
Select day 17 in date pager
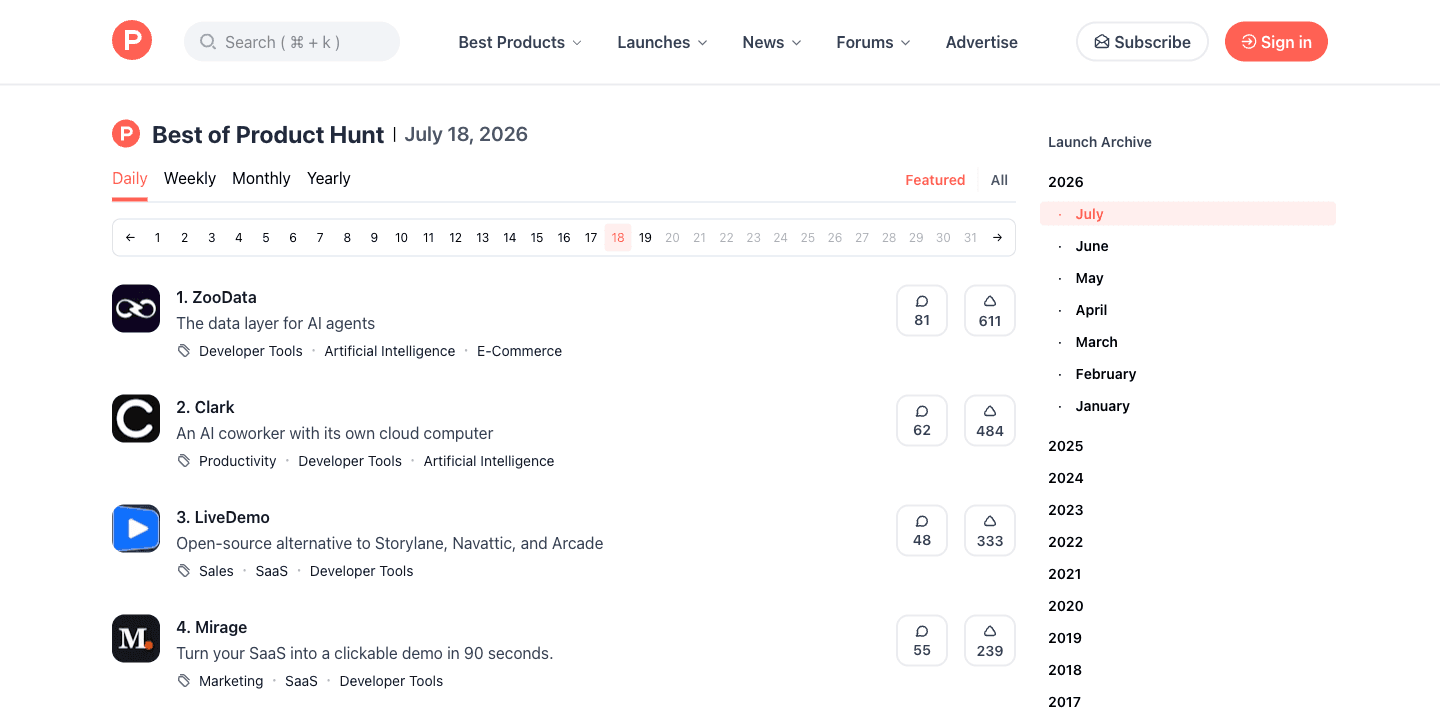click(591, 237)
